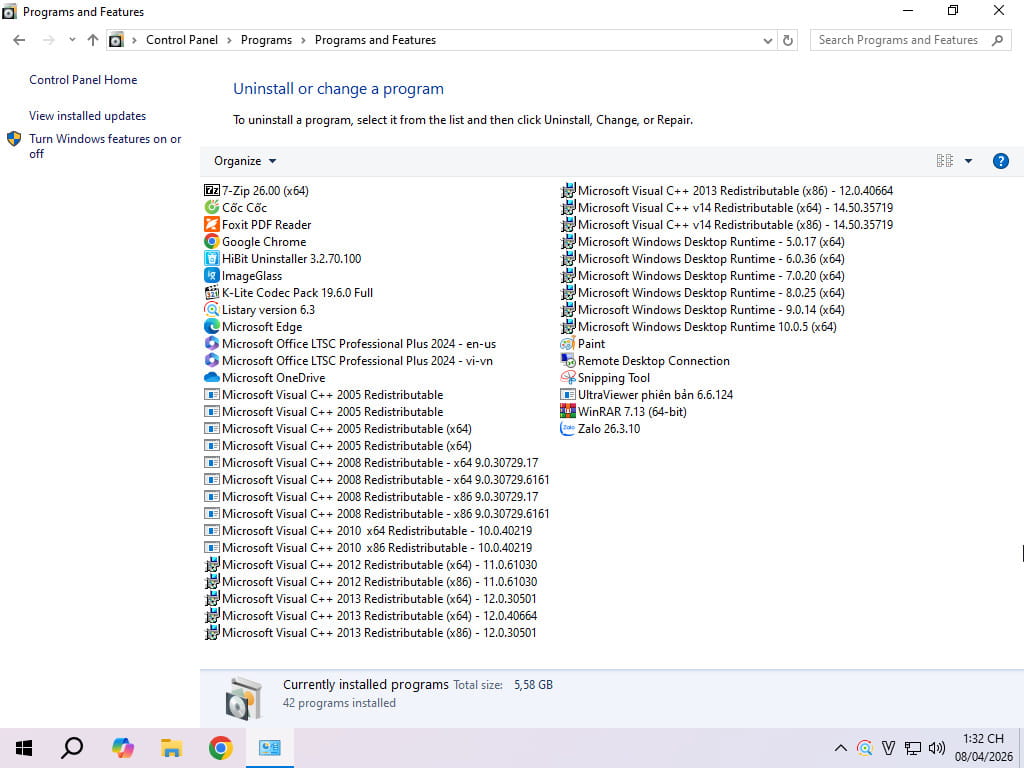1024x768 pixels.
Task: Click the Google Chrome icon in program list
Action: pos(212,242)
